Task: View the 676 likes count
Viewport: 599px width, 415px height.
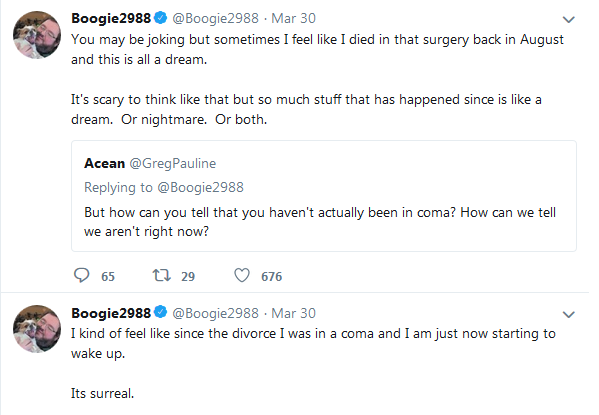Action: click(272, 276)
